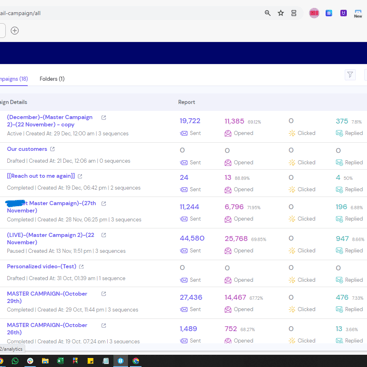Open the external link icon beside MASTER CAMPAIGN-(October 29th)

coord(103,294)
